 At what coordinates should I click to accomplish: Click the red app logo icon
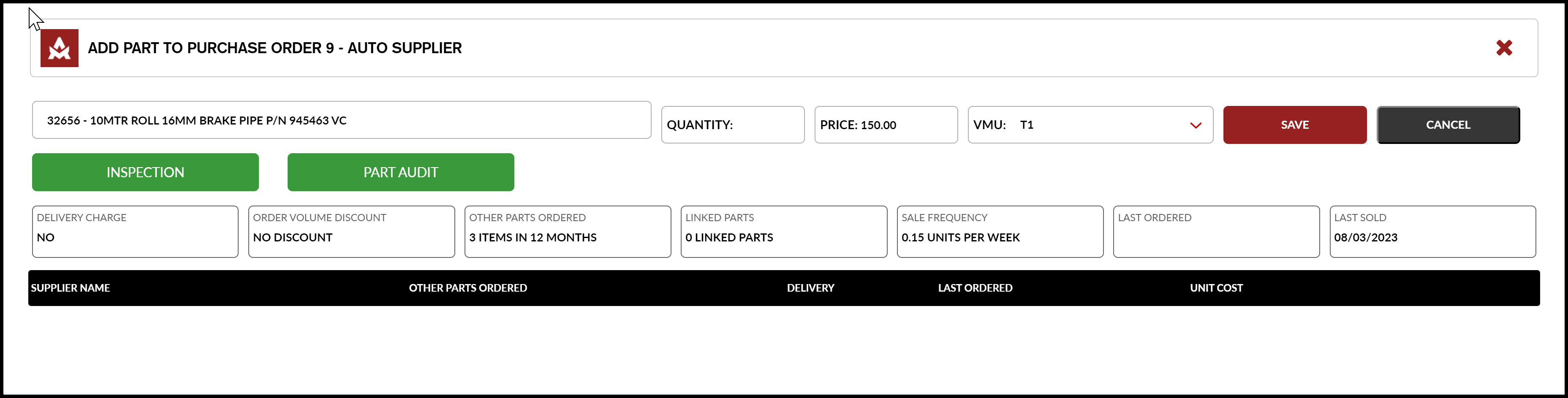[x=59, y=48]
